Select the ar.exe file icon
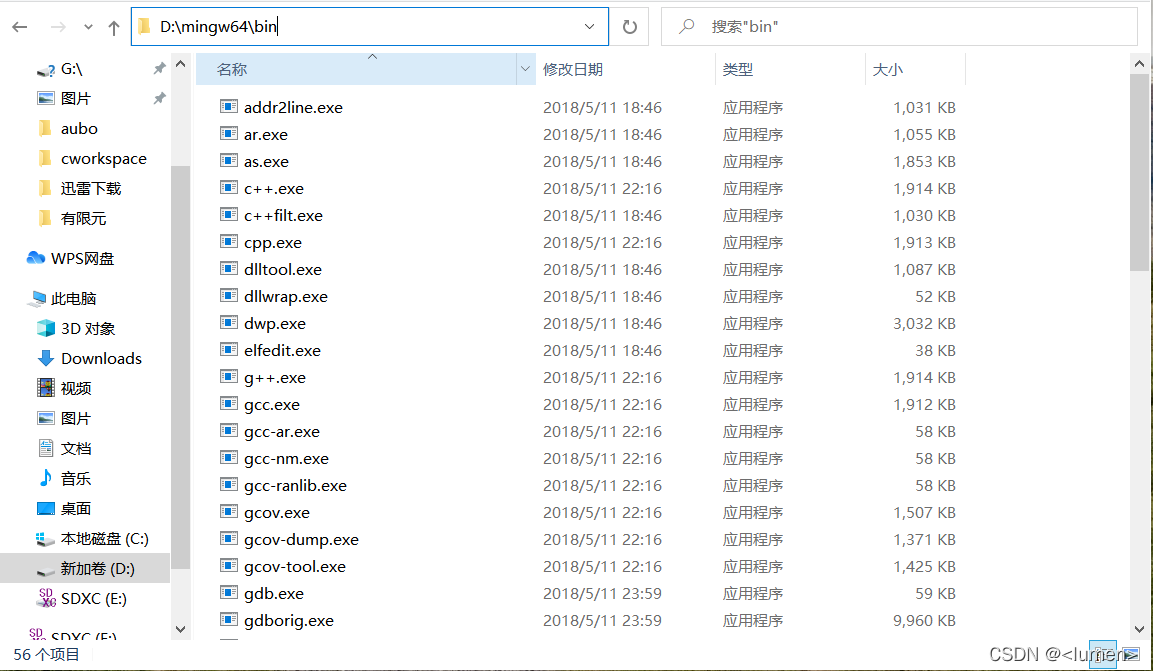Screen dimensions: 1153x671 click(x=229, y=134)
